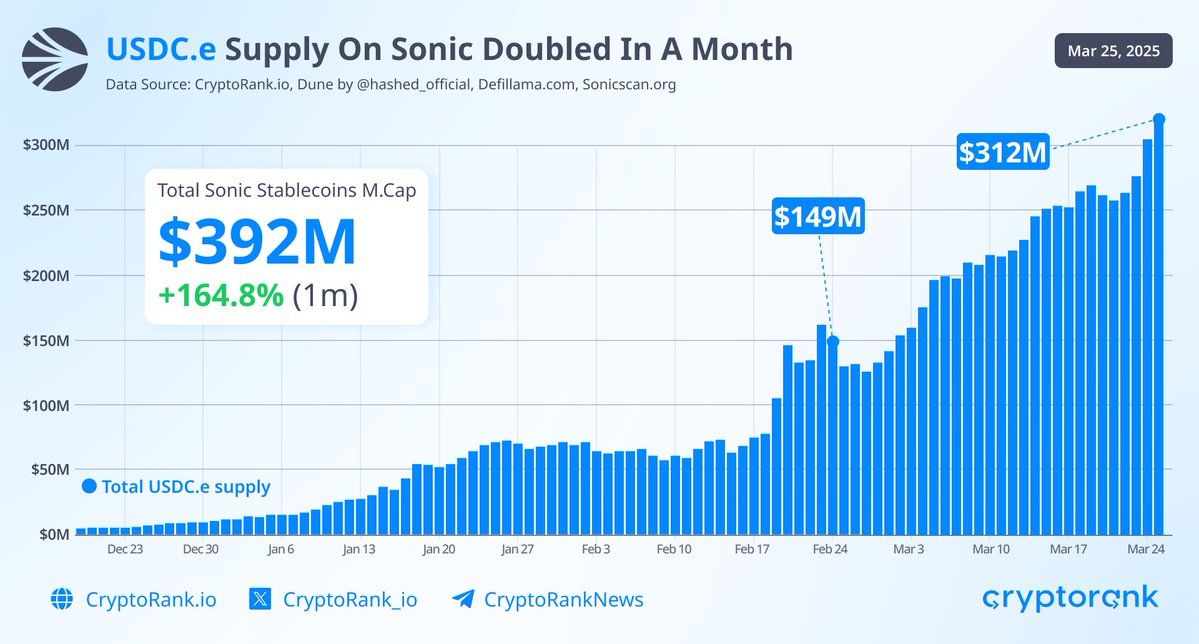Screen dimensions: 1199x644
Task: Click the Telegram paper plane icon
Action: [x=463, y=599]
